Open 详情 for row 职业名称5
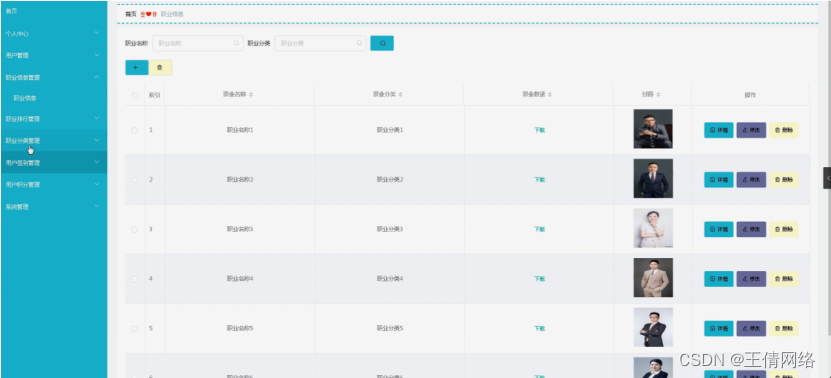The width and height of the screenshot is (831, 378). (719, 328)
